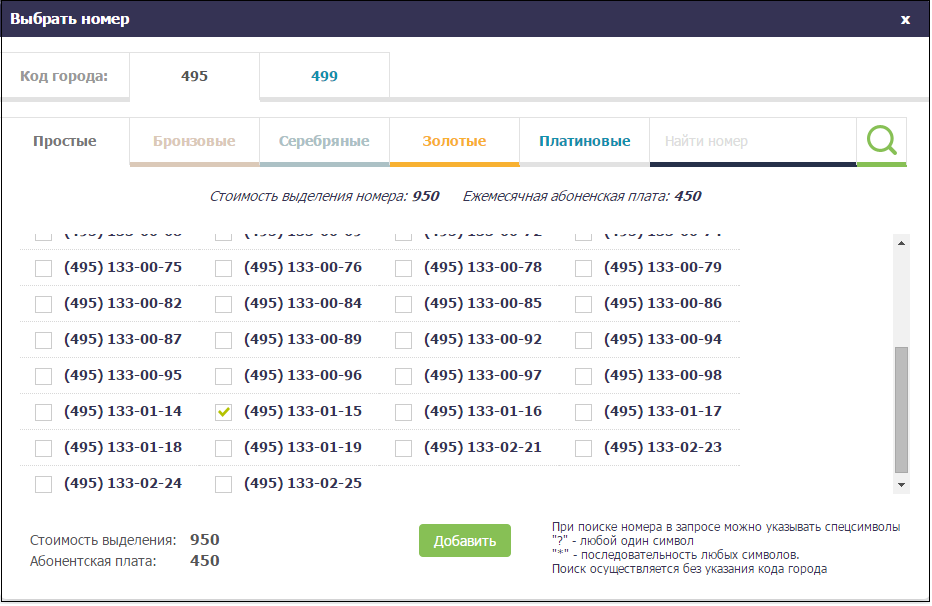Enable the (495) 133-01-16 number
This screenshot has width=932, height=606.
[x=404, y=412]
